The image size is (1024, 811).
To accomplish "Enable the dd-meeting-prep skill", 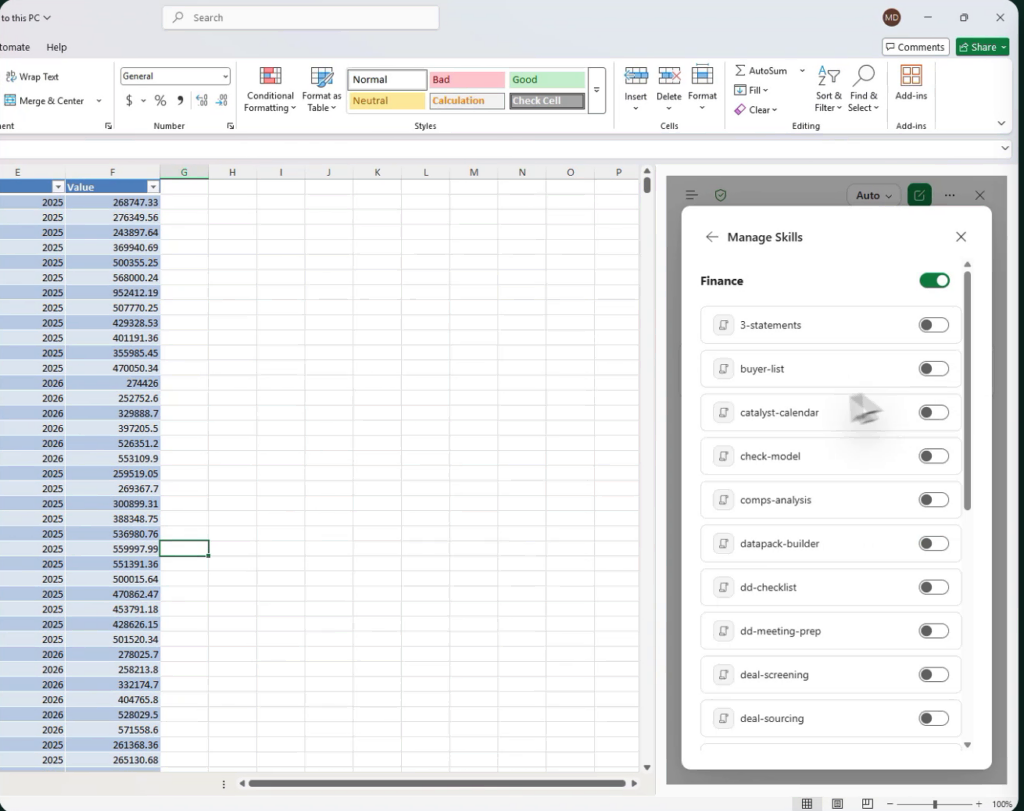I will tap(934, 631).
